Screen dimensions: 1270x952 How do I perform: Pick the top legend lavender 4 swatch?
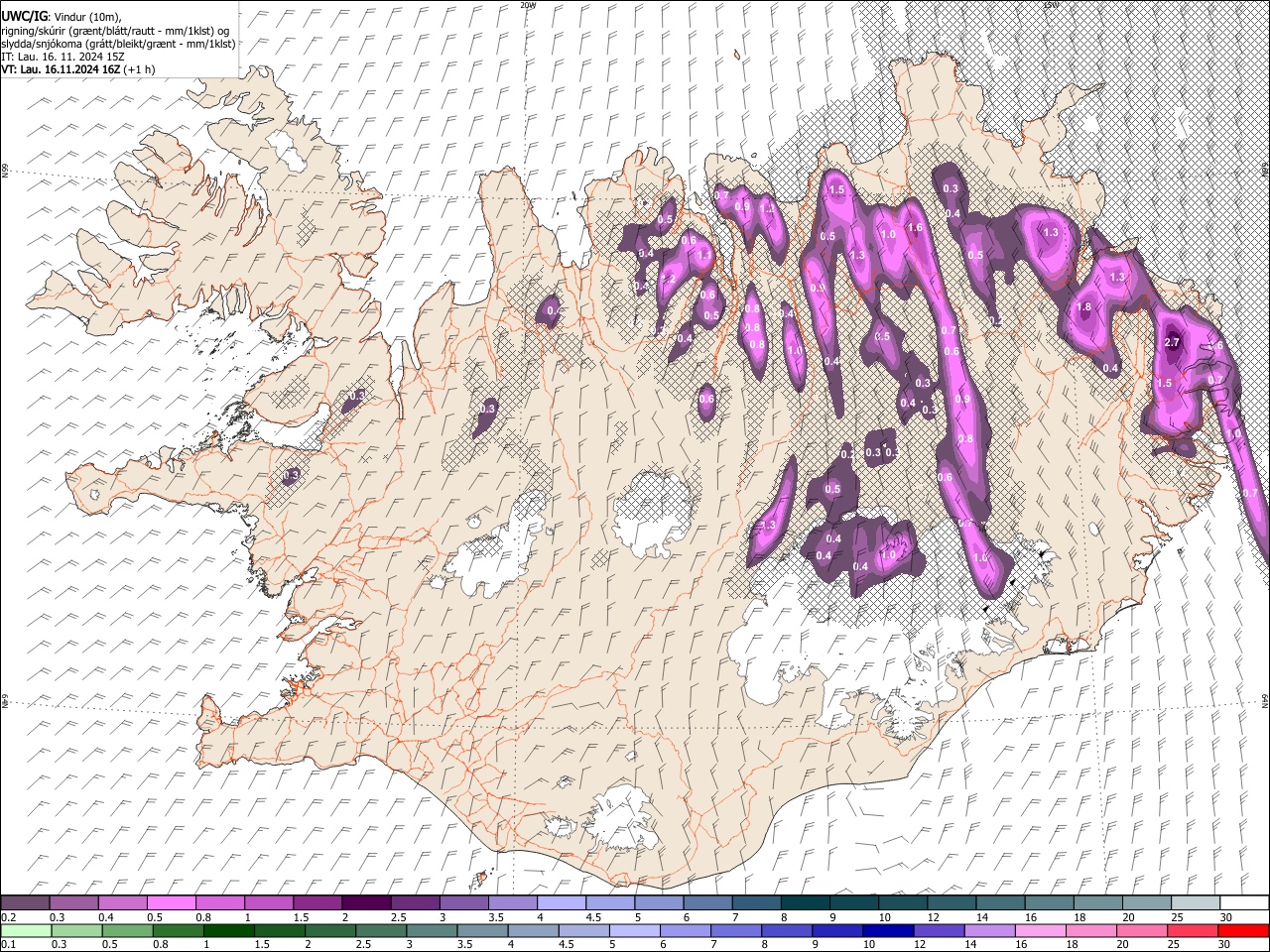(561, 902)
